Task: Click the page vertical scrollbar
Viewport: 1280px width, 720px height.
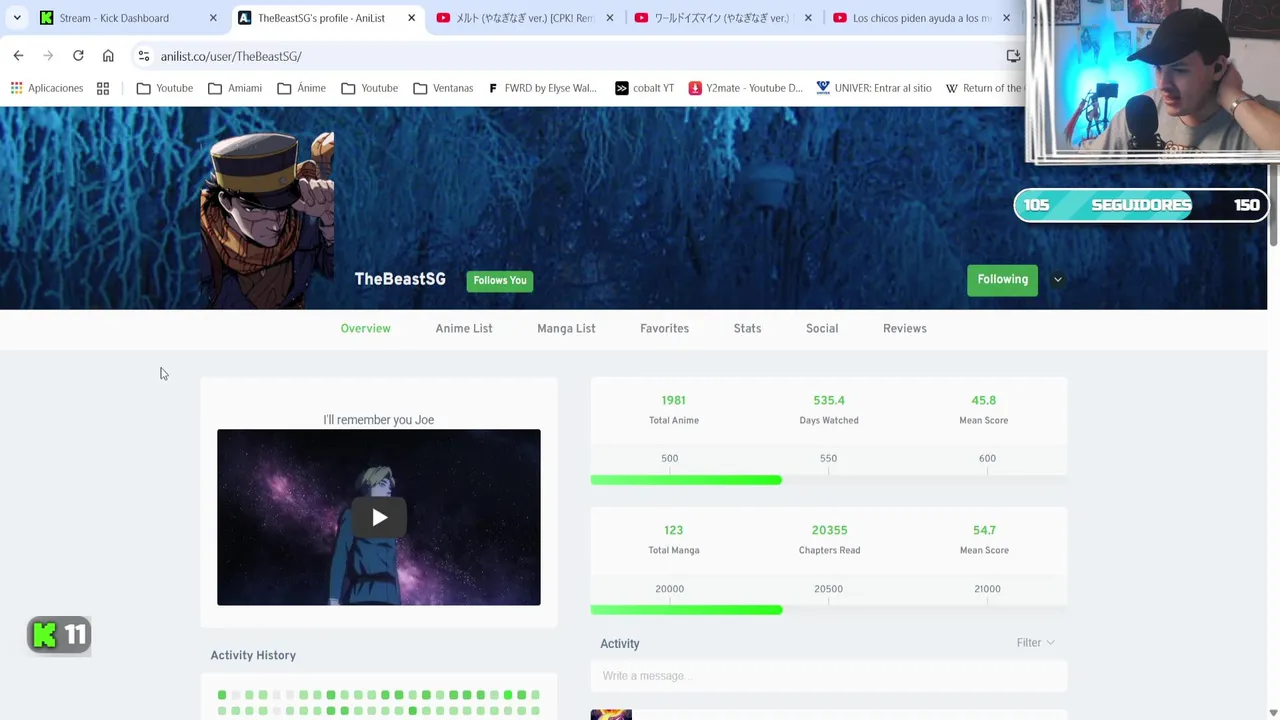Action: coord(1273,205)
